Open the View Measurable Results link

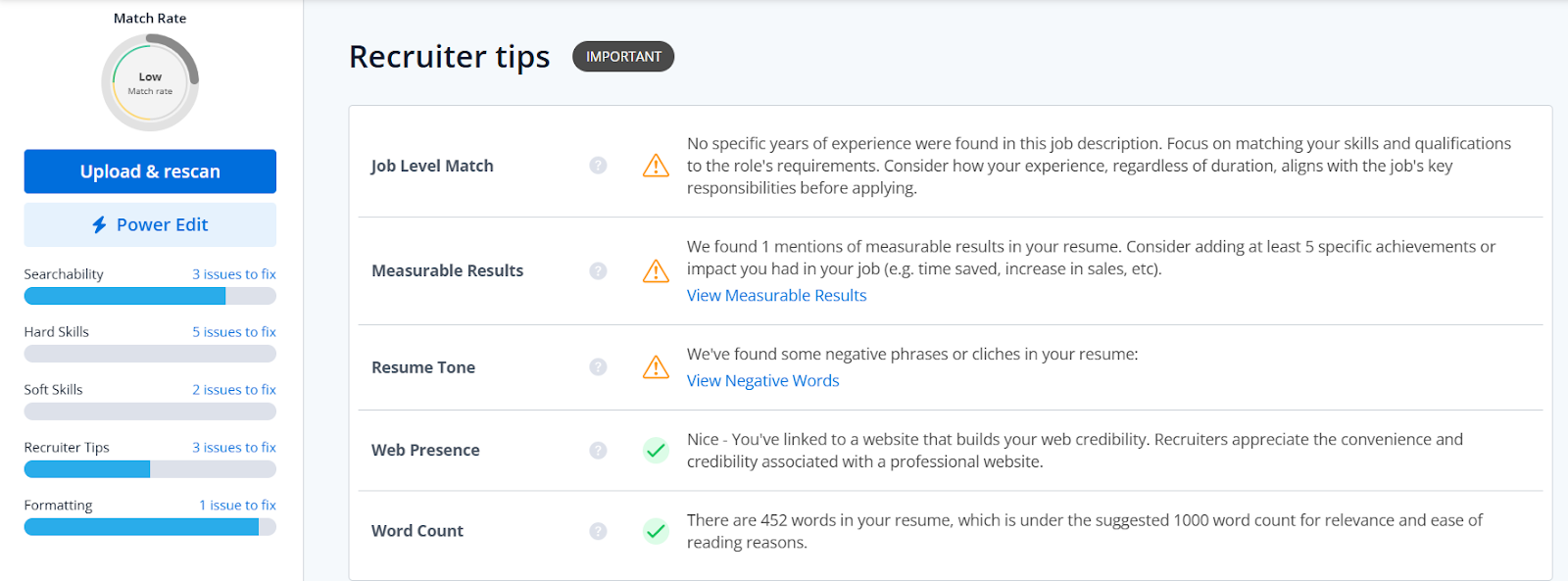(776, 295)
